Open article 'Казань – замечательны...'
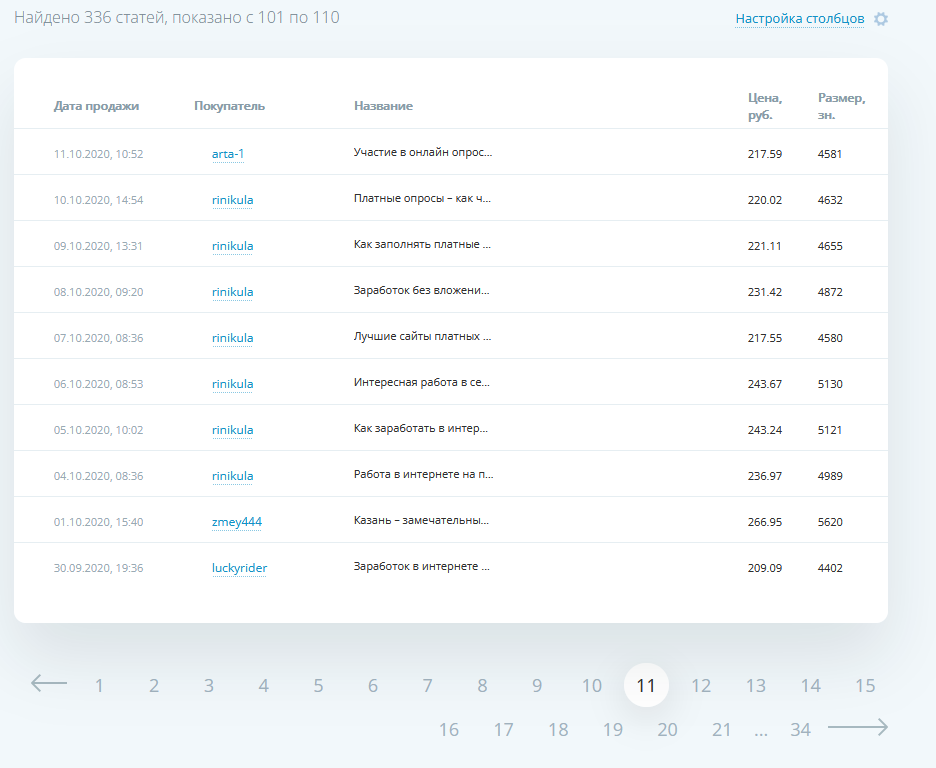Image resolution: width=936 pixels, height=768 pixels. 421,520
